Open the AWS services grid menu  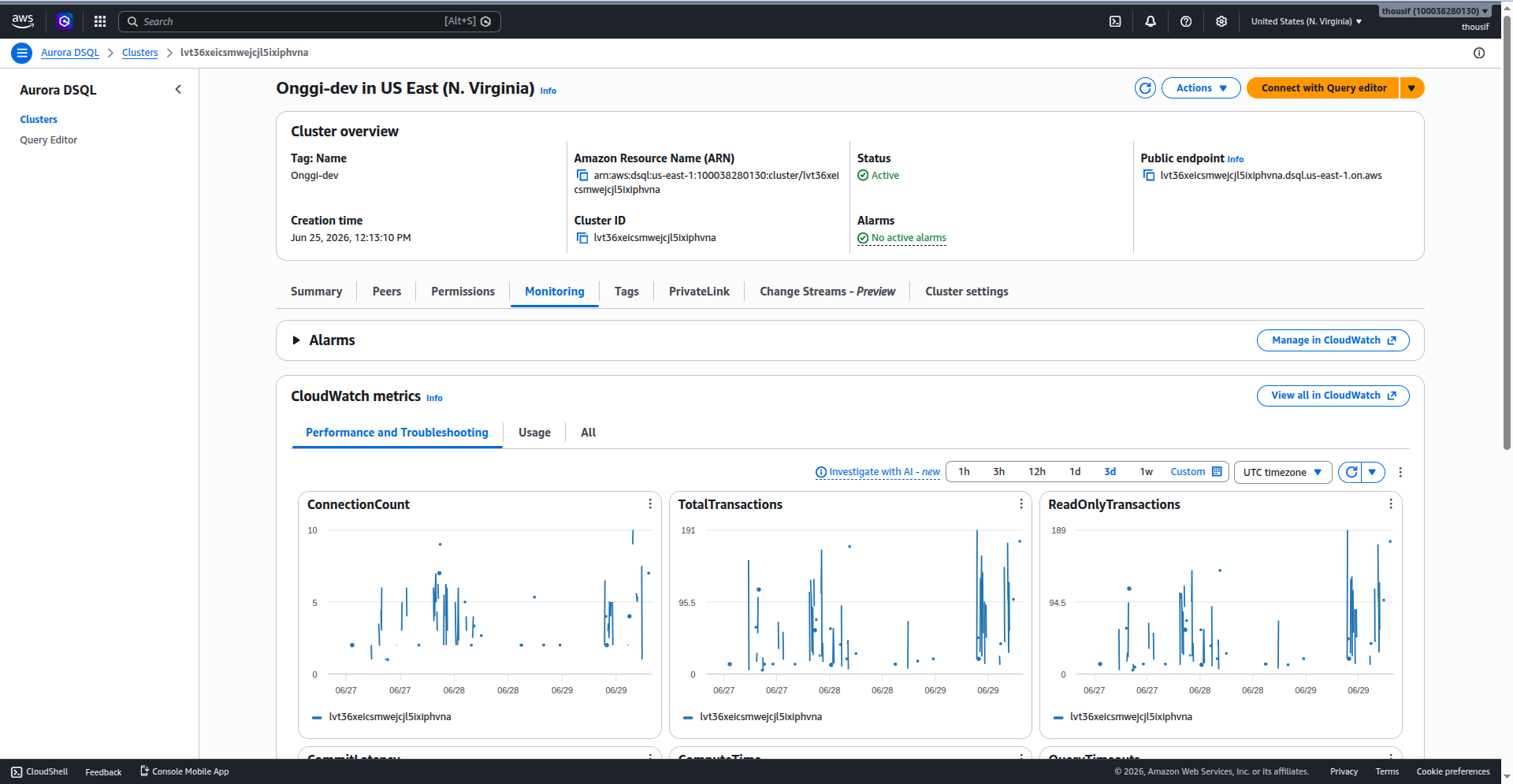coord(100,21)
